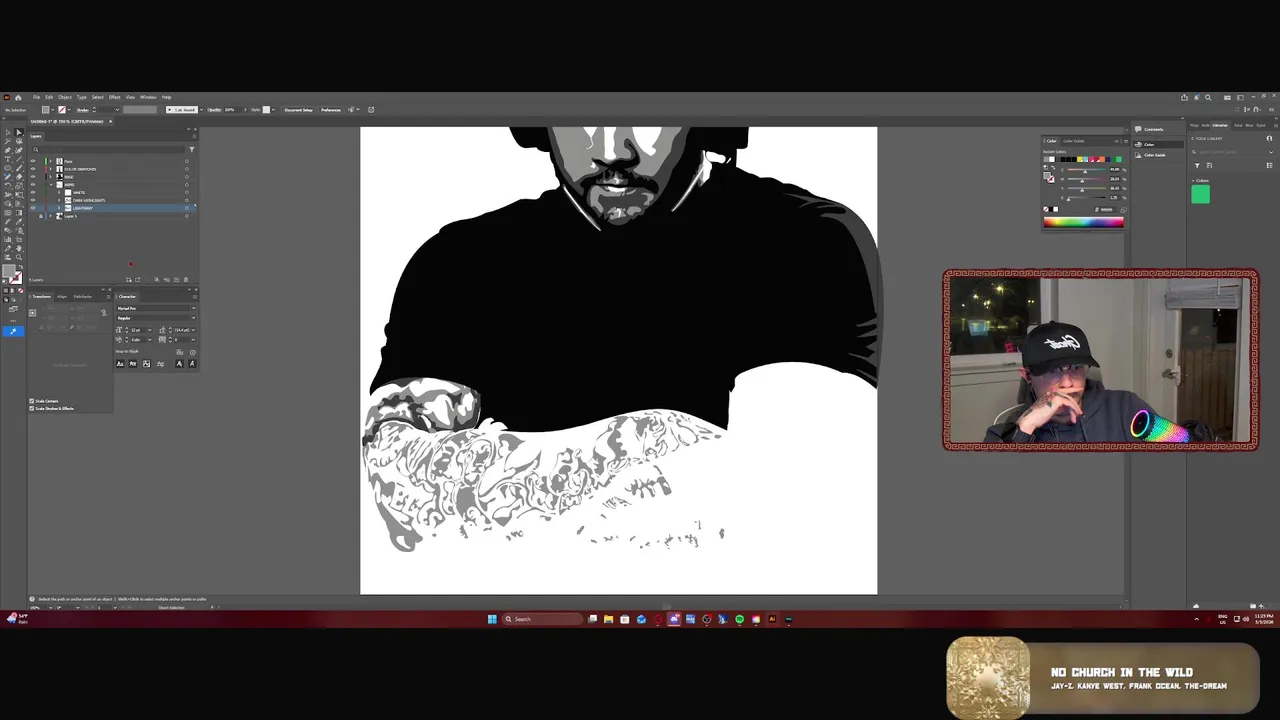
Task: Switch to the Color Guide tab
Action: (x=1074, y=141)
